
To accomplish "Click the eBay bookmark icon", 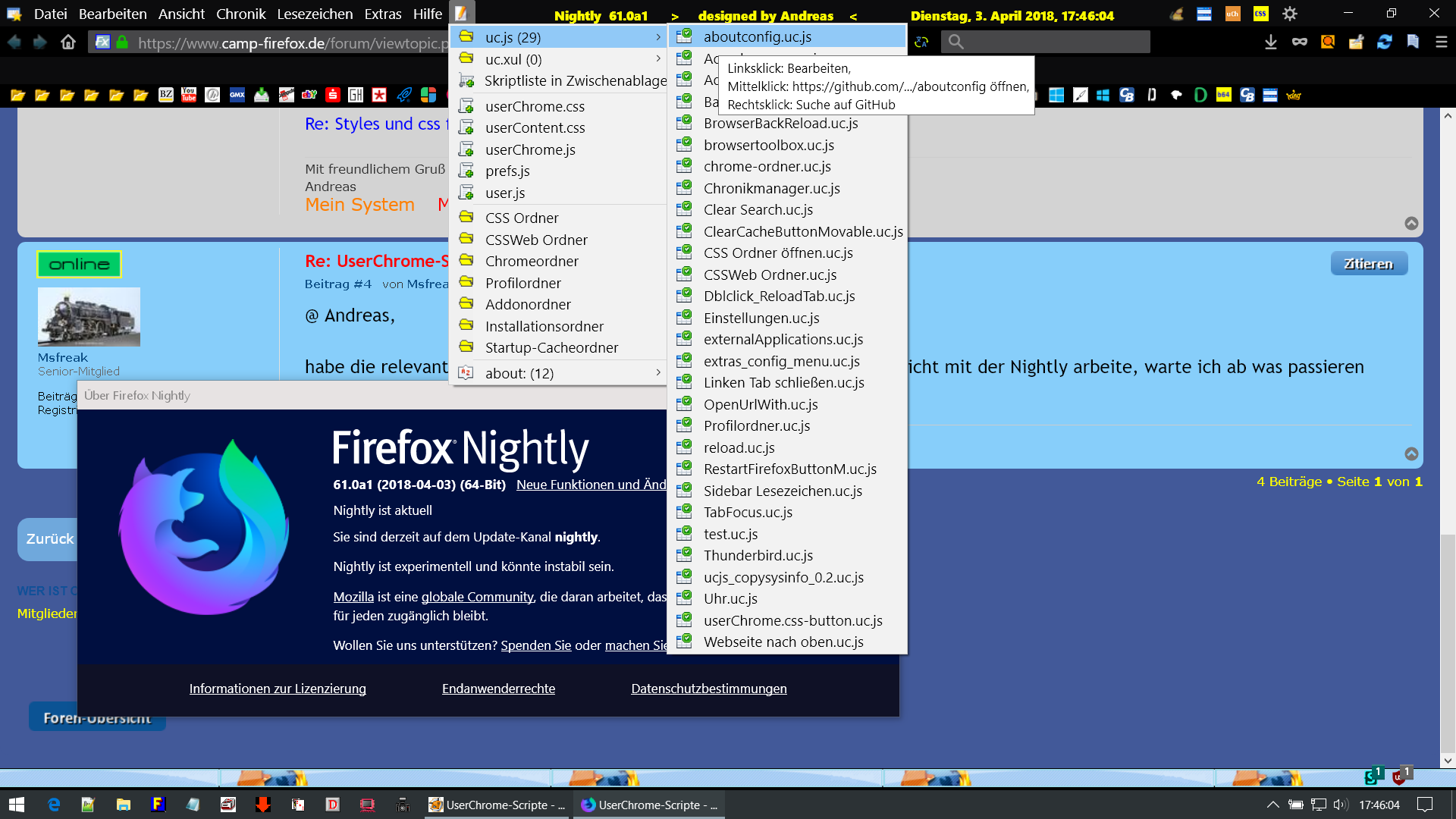I will [x=309, y=95].
